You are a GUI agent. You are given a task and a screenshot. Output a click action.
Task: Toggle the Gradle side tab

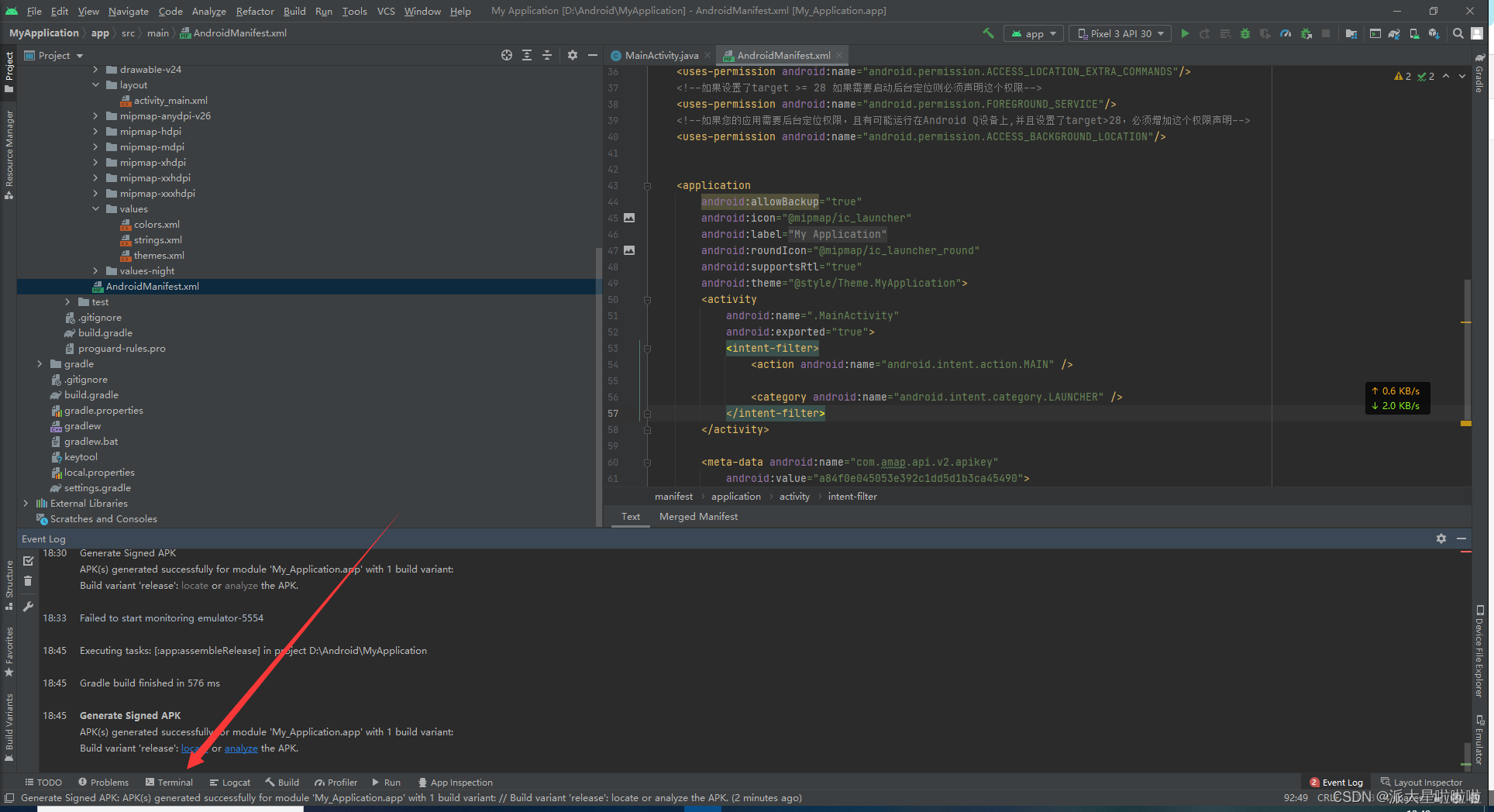tap(1479, 73)
